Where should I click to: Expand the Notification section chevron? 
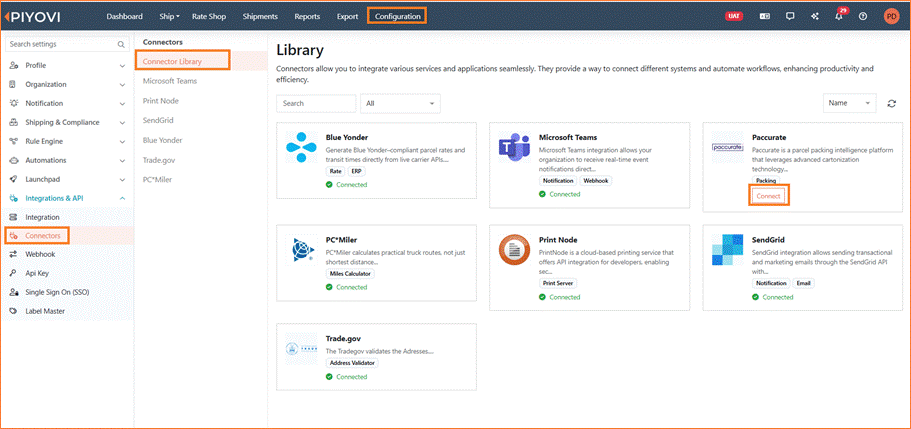pyautogui.click(x=122, y=103)
